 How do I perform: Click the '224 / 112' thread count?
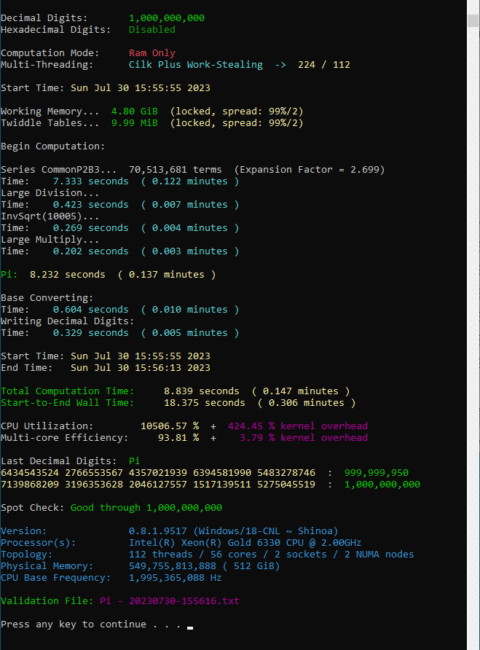324,65
